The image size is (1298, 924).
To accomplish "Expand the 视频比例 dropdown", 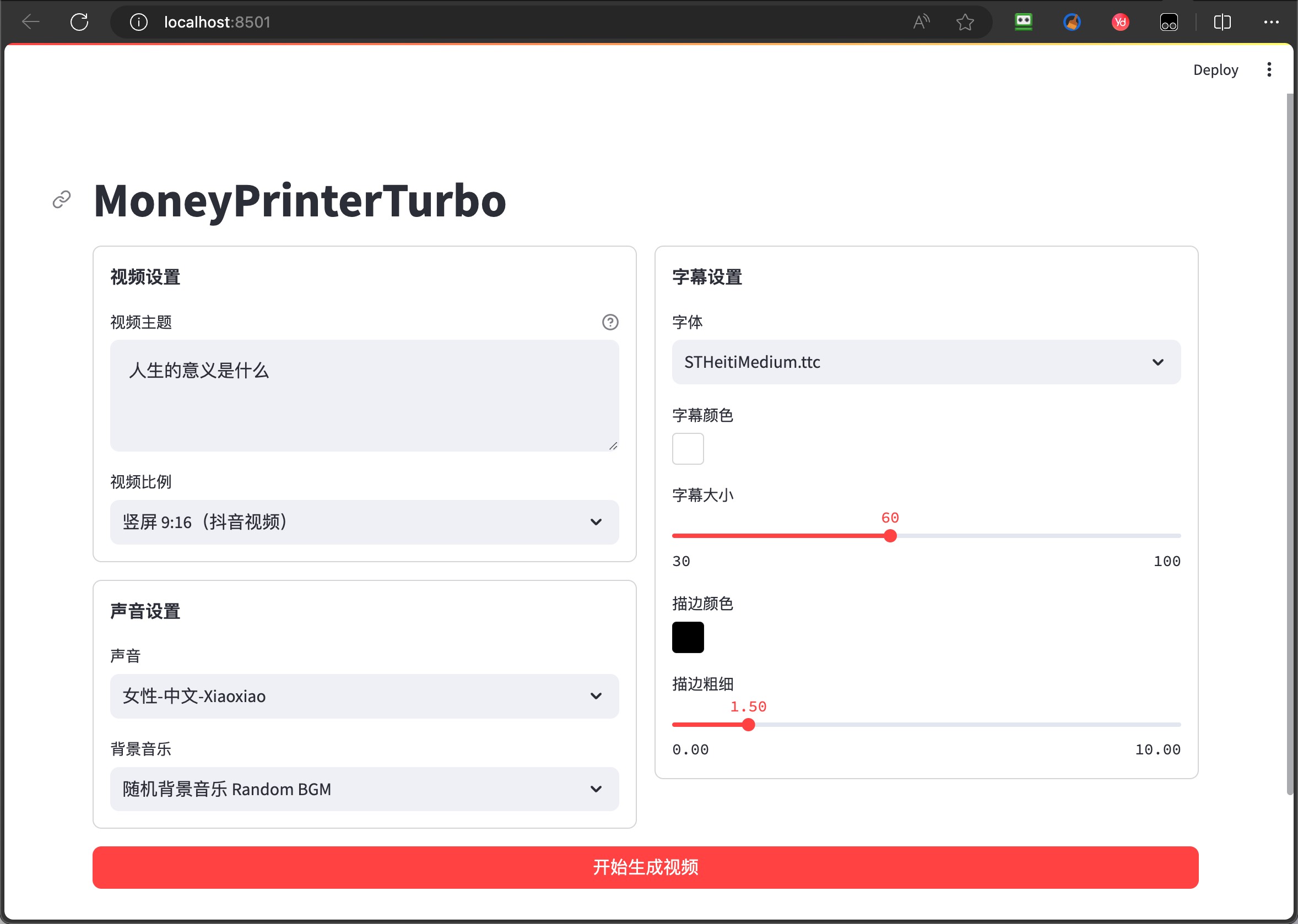I will point(364,521).
